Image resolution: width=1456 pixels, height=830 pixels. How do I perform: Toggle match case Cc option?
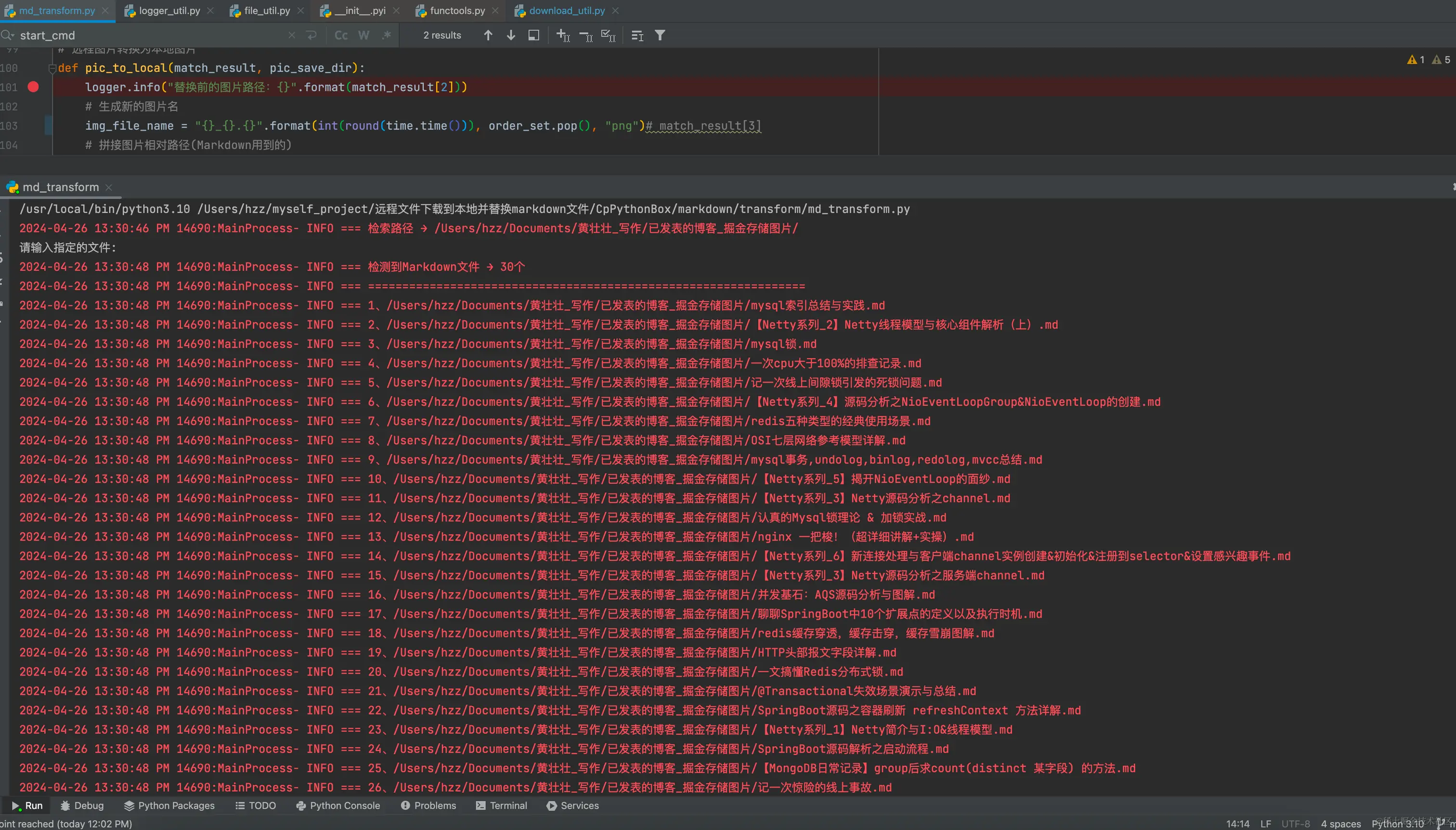tap(341, 35)
